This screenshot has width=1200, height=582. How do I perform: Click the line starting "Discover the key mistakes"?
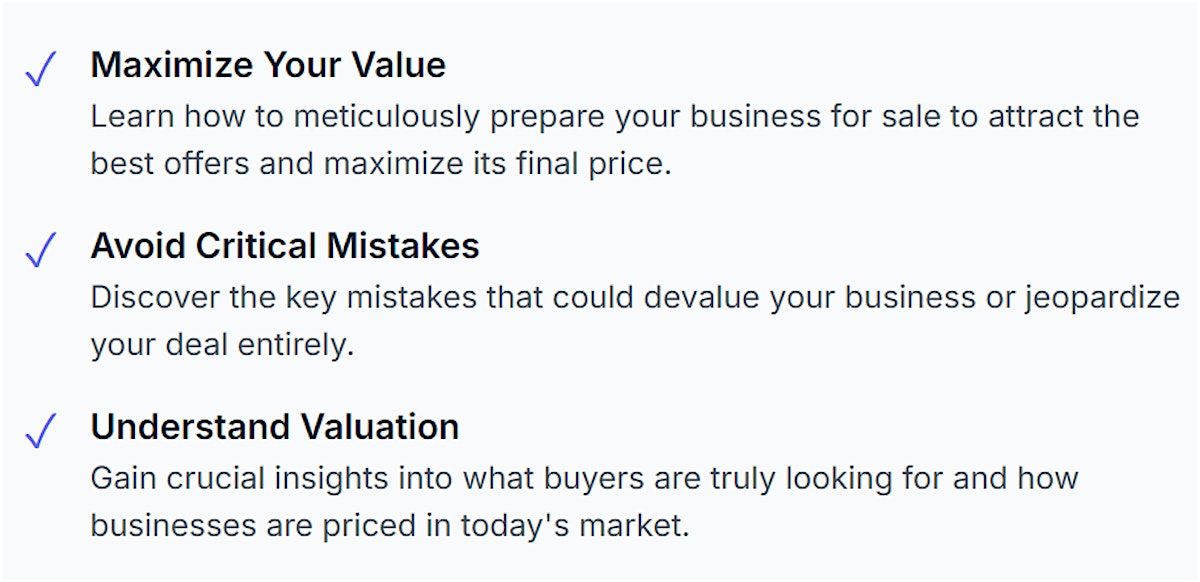[635, 297]
